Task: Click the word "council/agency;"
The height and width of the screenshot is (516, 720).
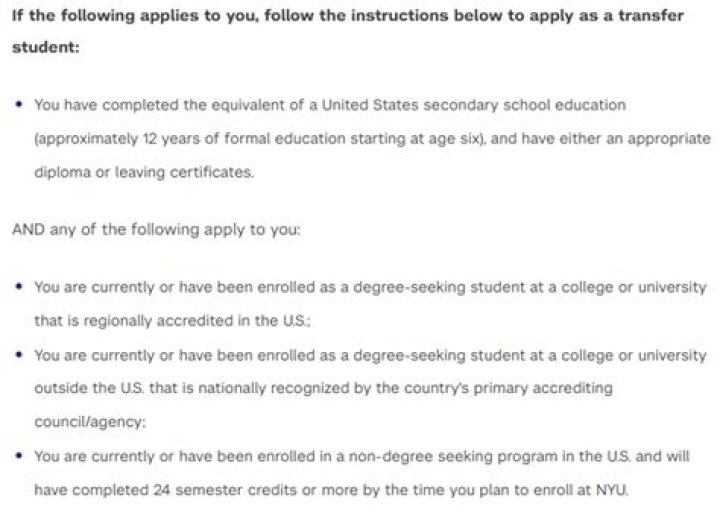Action: click(90, 422)
